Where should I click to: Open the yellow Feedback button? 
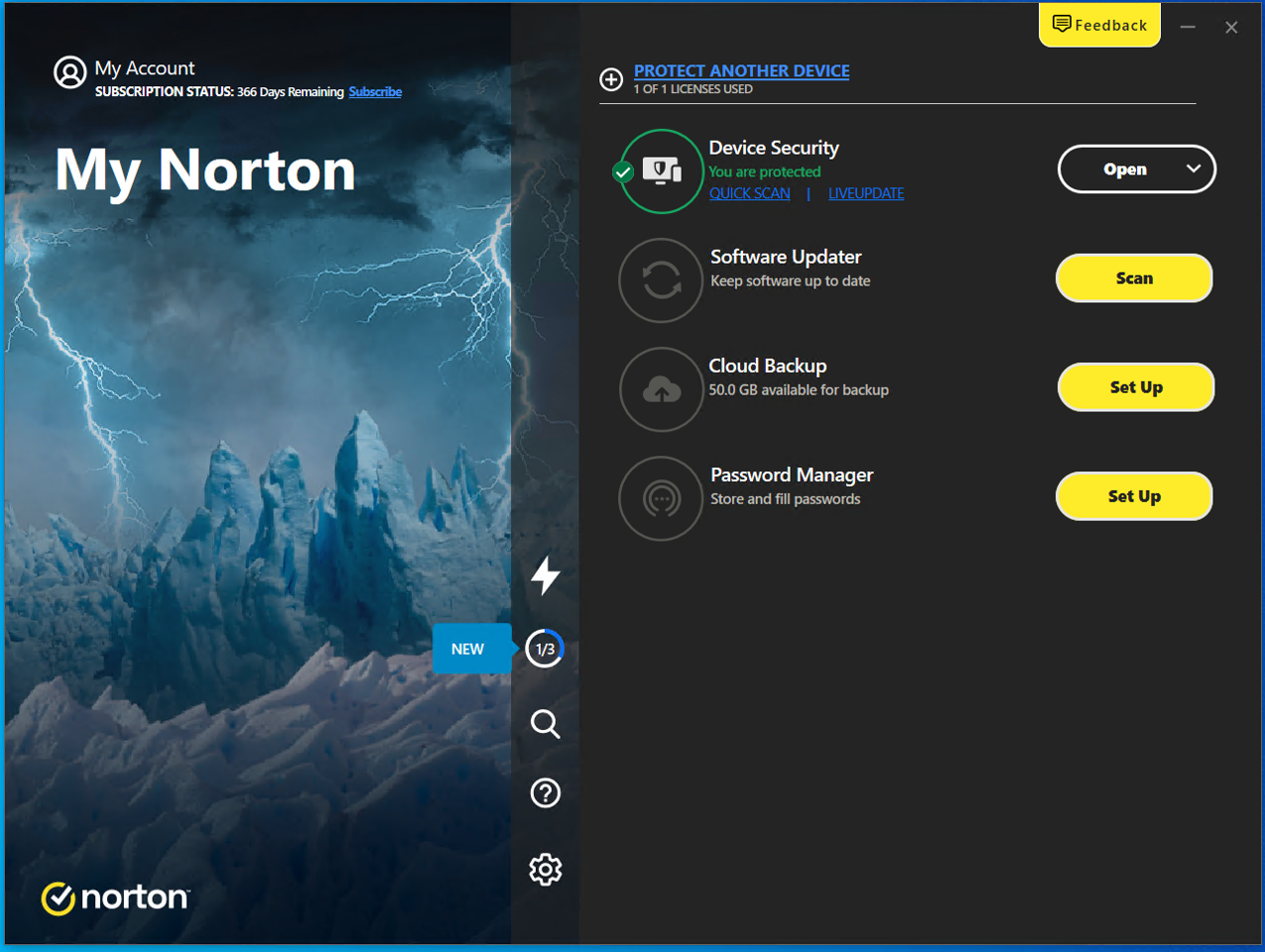[1099, 25]
